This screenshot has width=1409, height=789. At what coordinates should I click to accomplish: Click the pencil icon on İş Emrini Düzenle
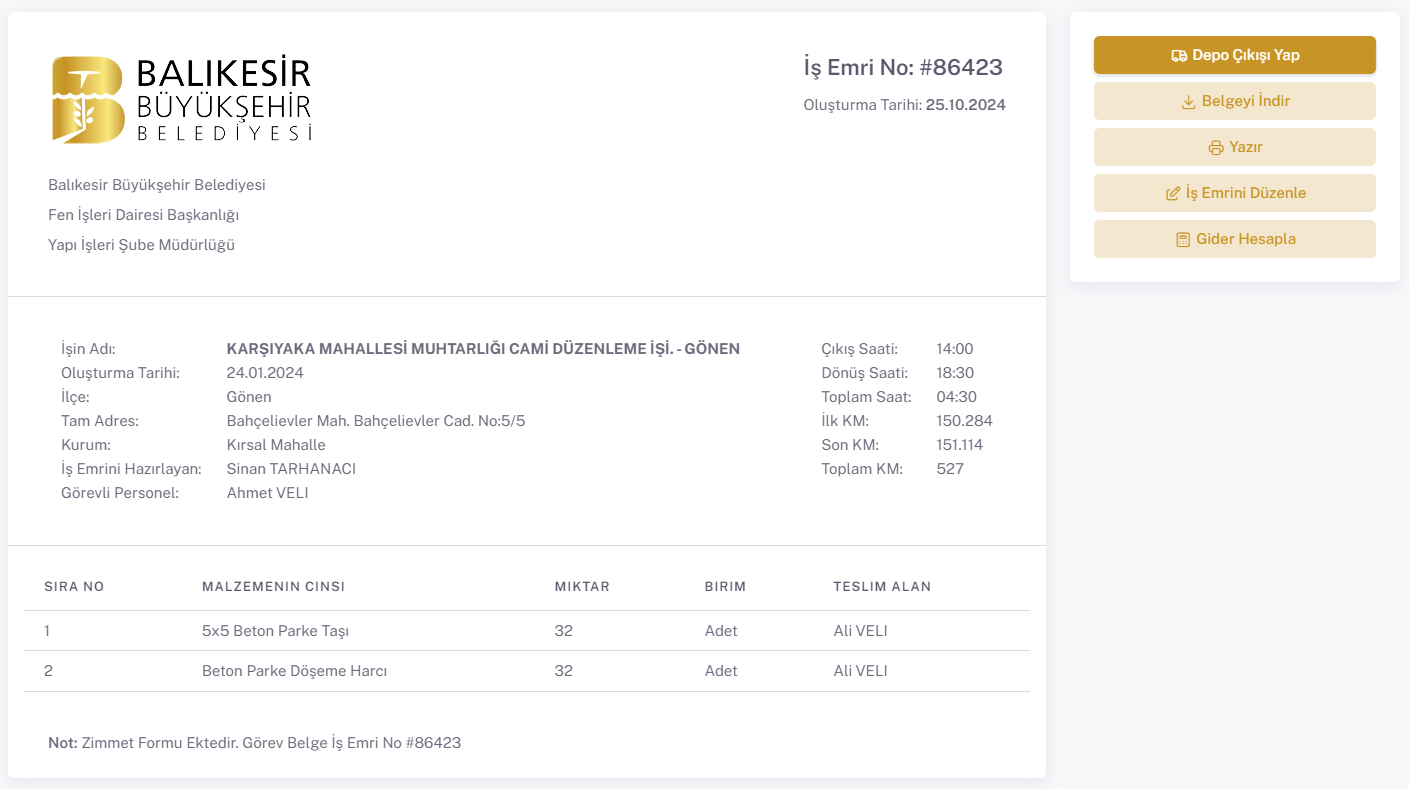[1173, 194]
